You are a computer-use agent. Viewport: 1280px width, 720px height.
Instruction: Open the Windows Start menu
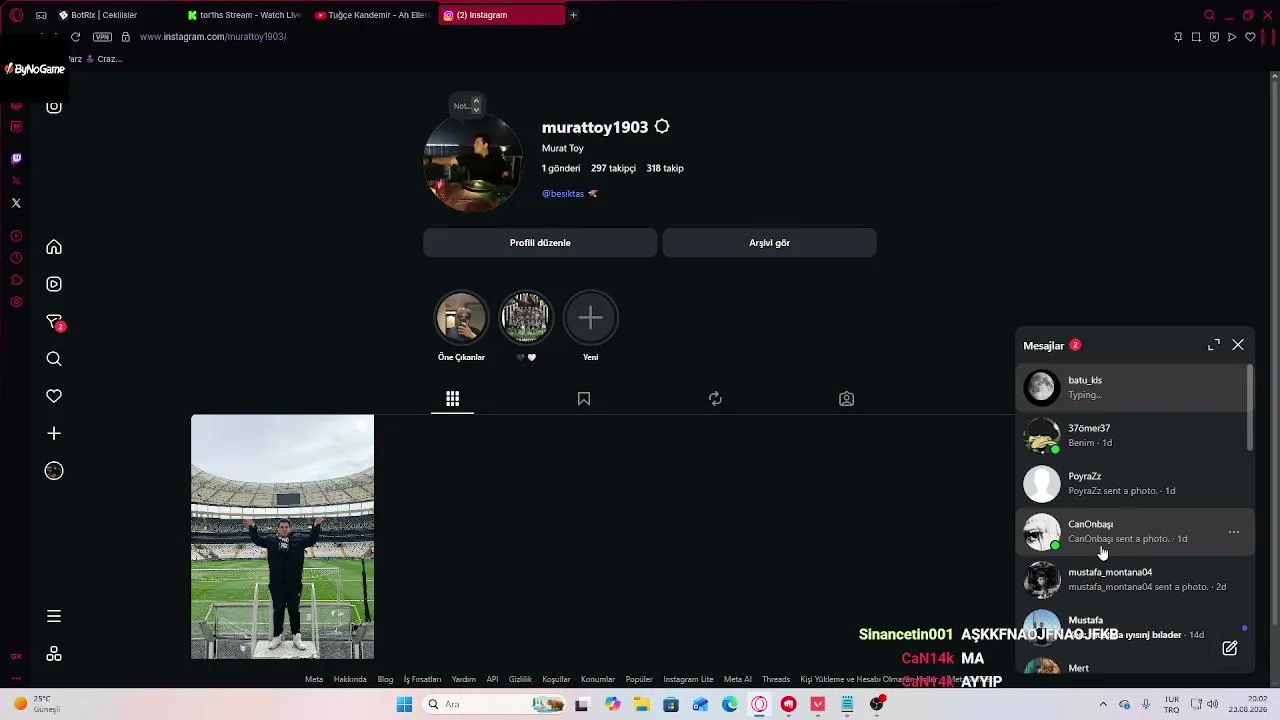pyautogui.click(x=404, y=704)
